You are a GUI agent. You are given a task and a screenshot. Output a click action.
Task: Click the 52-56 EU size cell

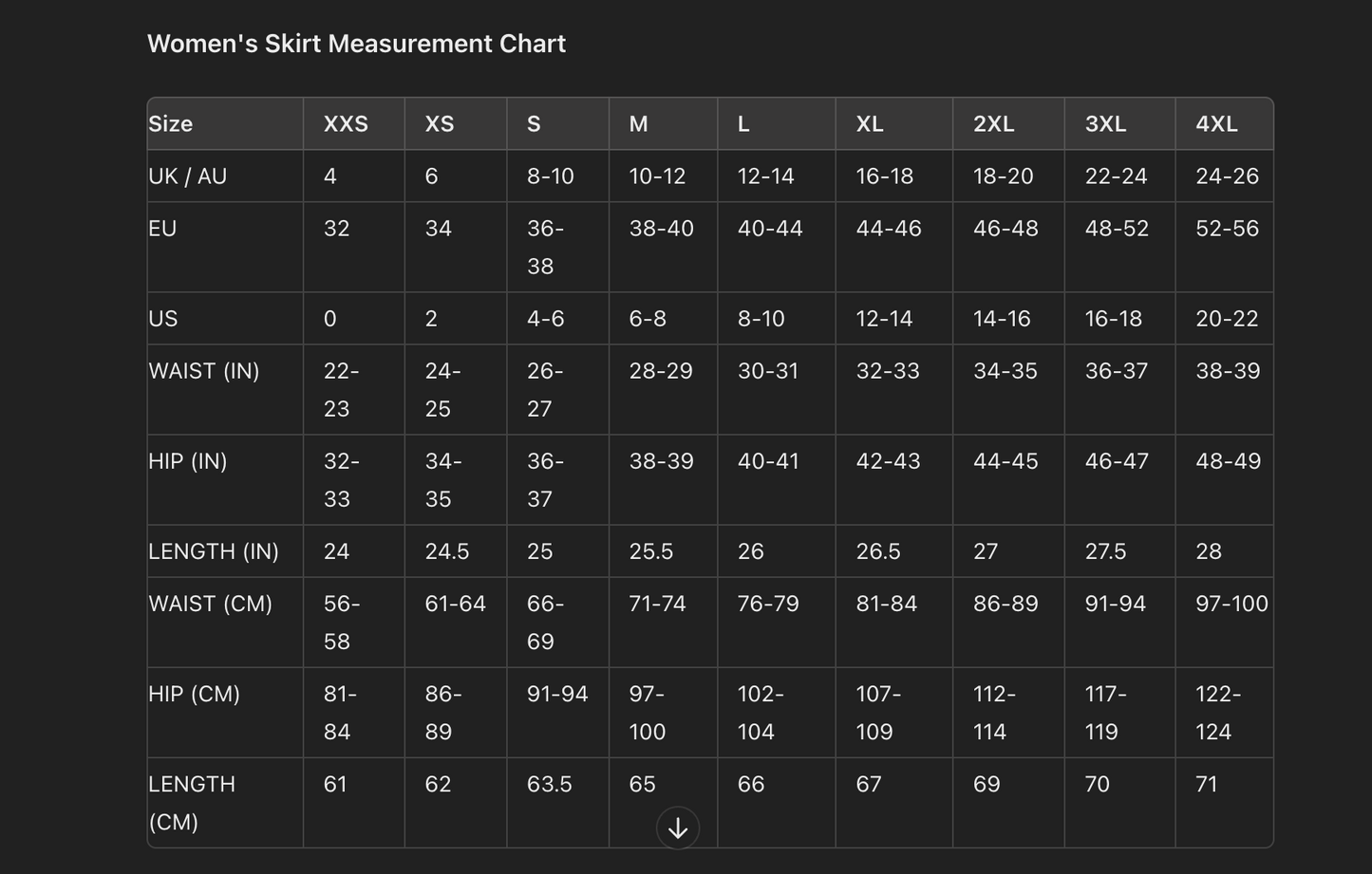[x=1227, y=229]
